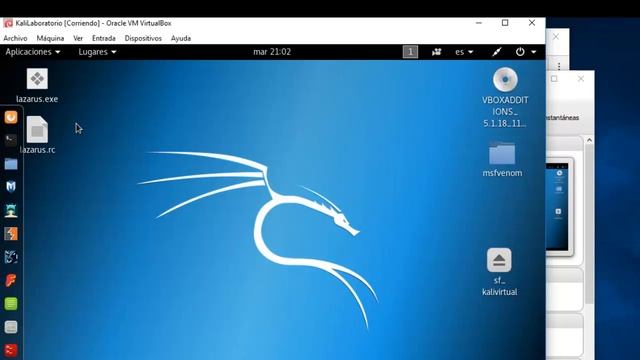Open the Máquina menu
The image size is (640, 360).
pos(50,38)
